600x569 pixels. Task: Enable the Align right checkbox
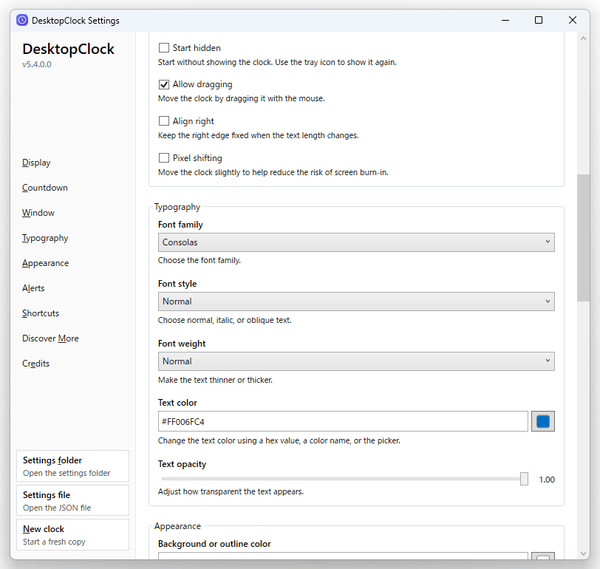(x=164, y=121)
